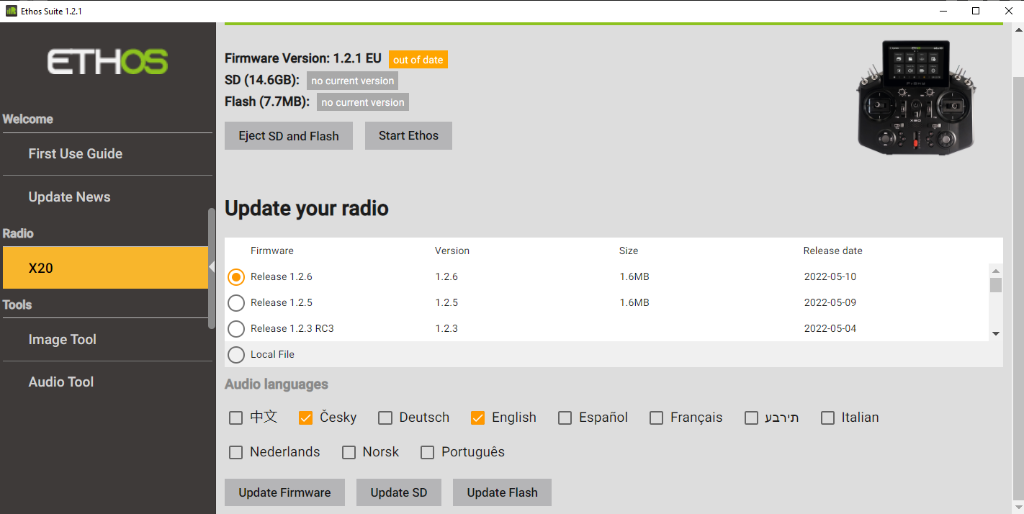Click Eject SD and Flash button
This screenshot has width=1024, height=514.
point(288,136)
